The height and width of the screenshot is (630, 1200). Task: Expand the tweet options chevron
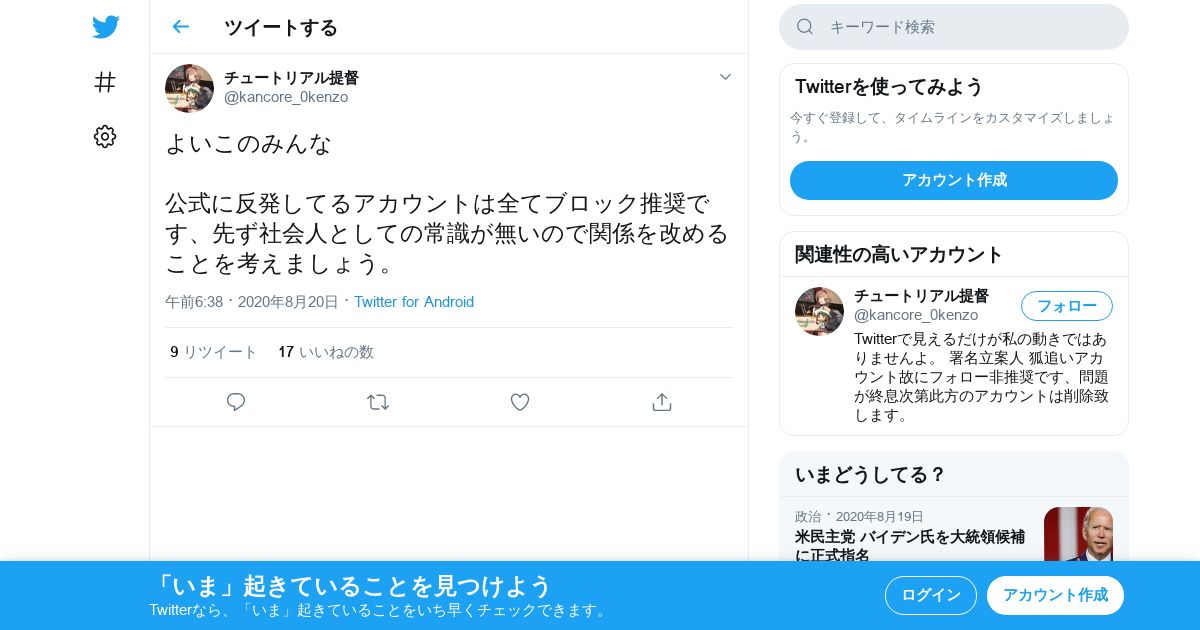coord(725,77)
